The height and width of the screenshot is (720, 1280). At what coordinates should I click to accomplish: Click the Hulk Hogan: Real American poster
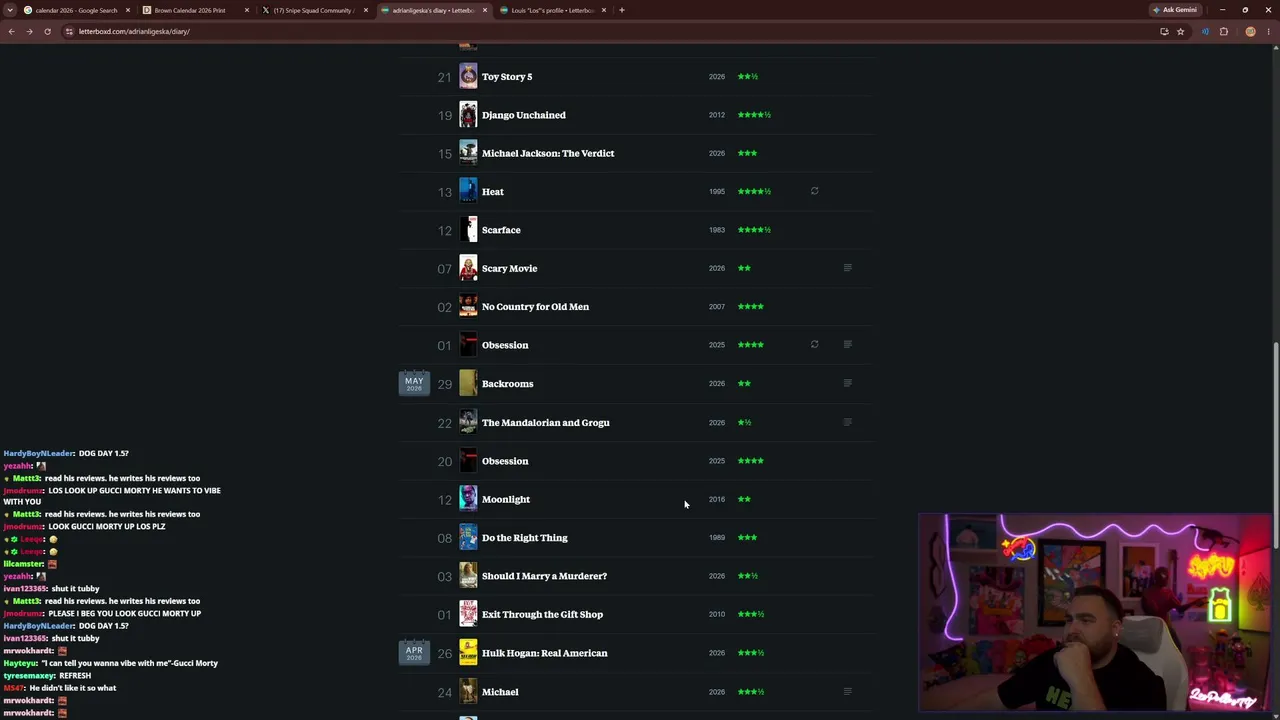click(x=468, y=653)
